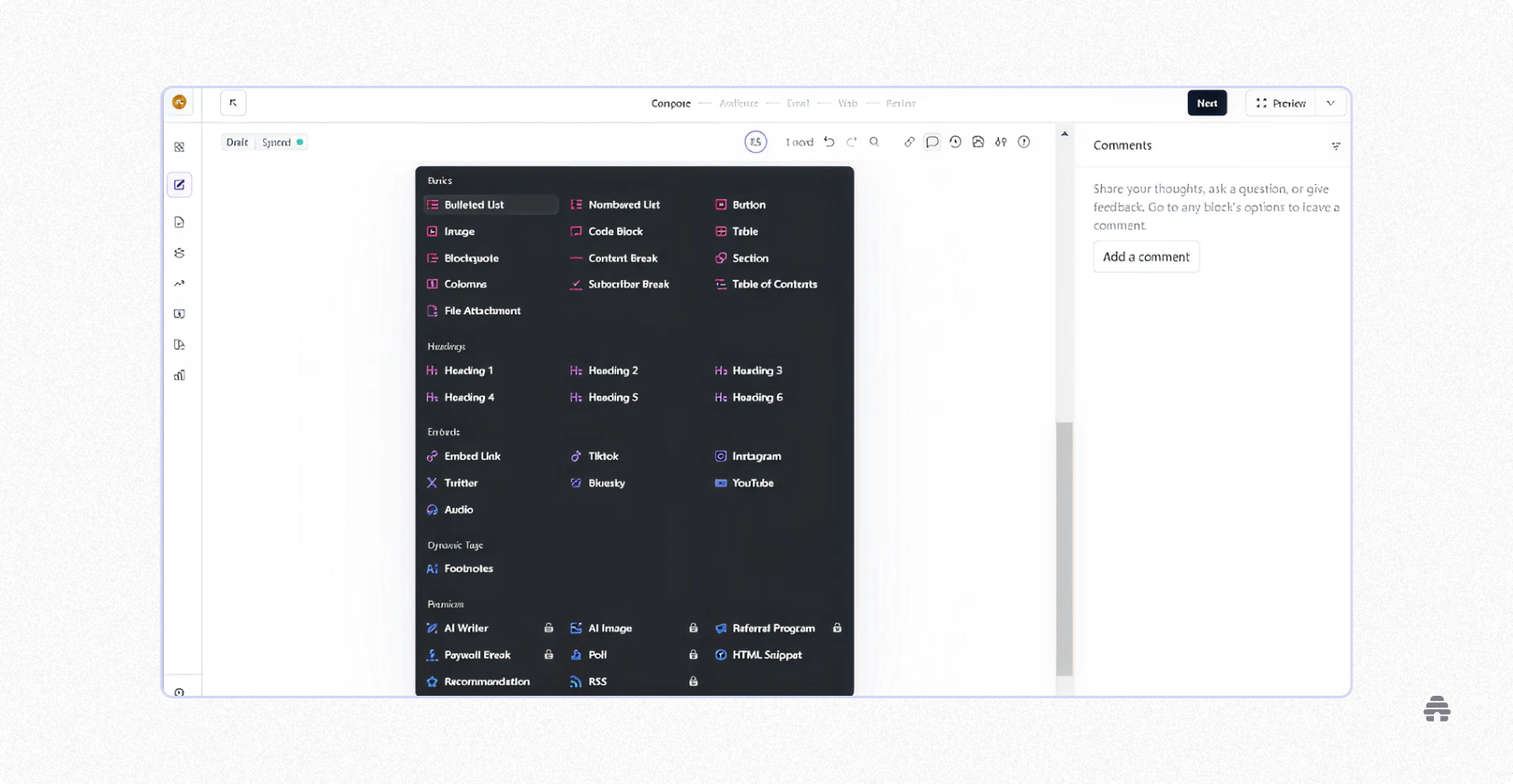Open the audience icon in the left sidebar

coord(179,252)
